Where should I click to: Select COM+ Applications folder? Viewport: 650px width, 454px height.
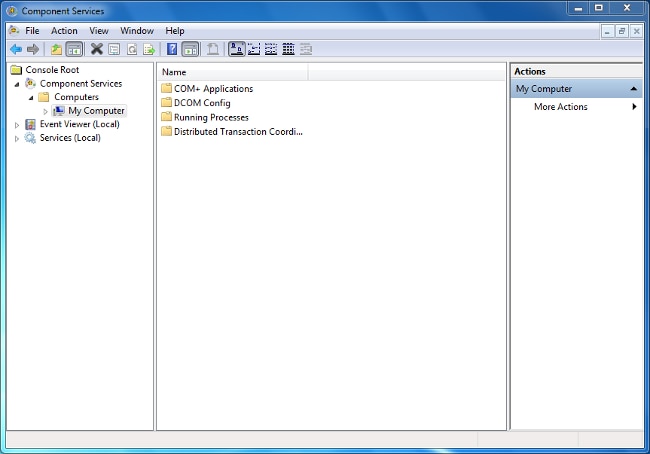click(213, 89)
